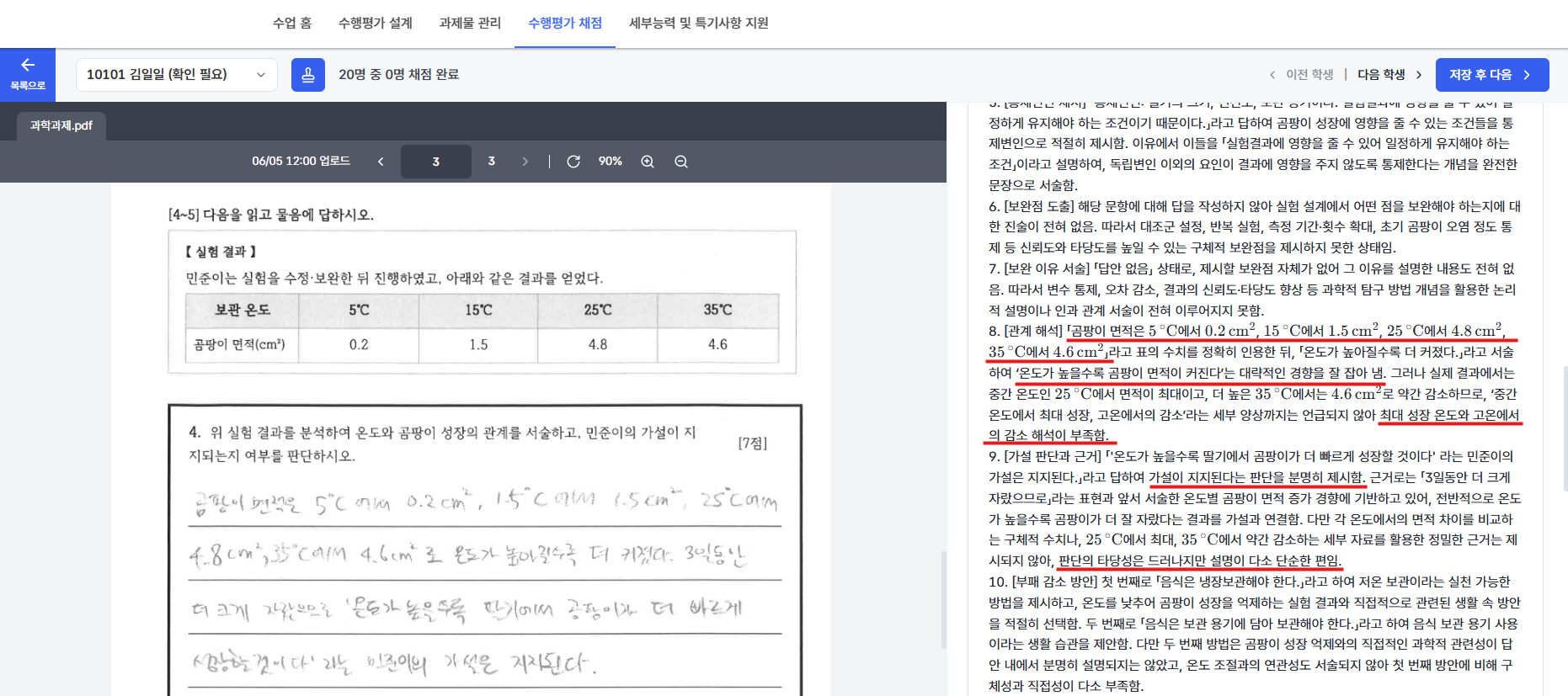The width and height of the screenshot is (1568, 696).
Task: Click the [7점] score label
Action: 753,443
